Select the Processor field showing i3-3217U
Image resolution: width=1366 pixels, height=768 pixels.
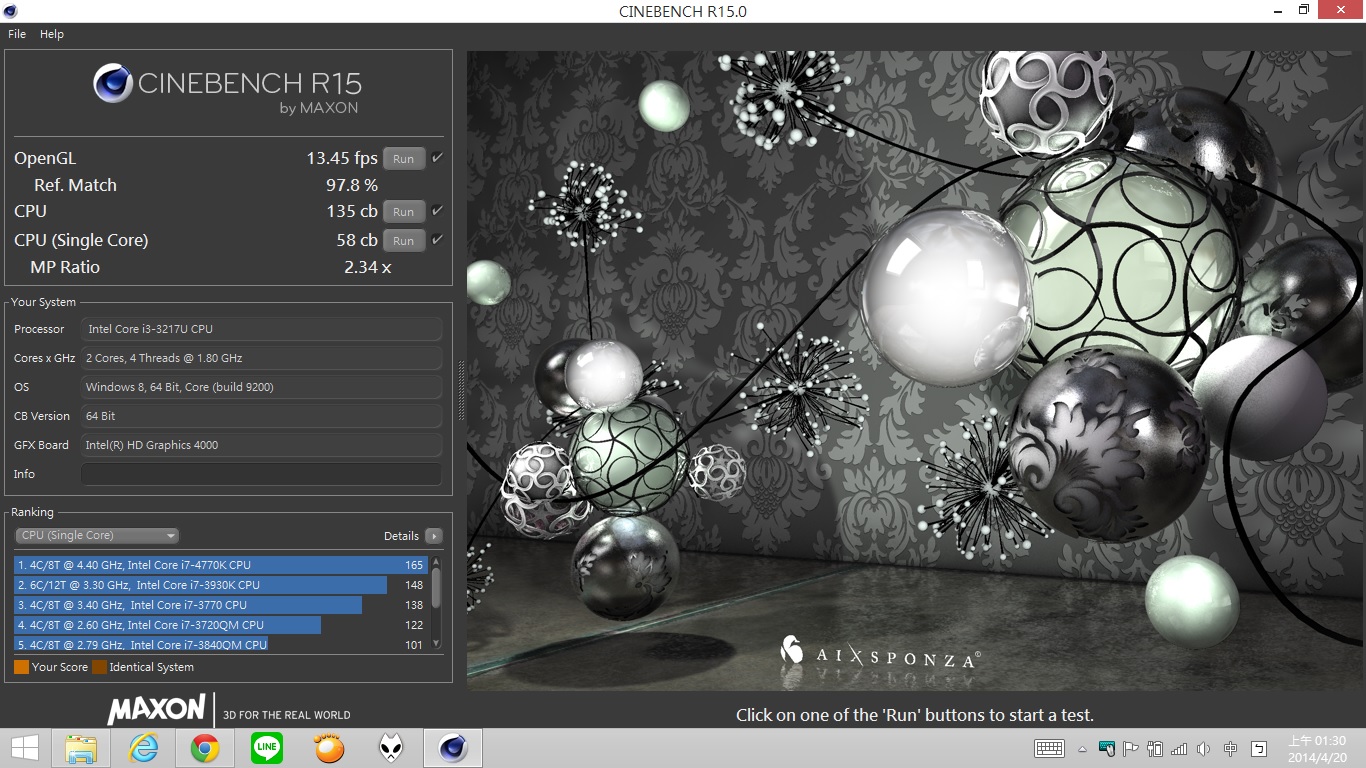pyautogui.click(x=261, y=329)
